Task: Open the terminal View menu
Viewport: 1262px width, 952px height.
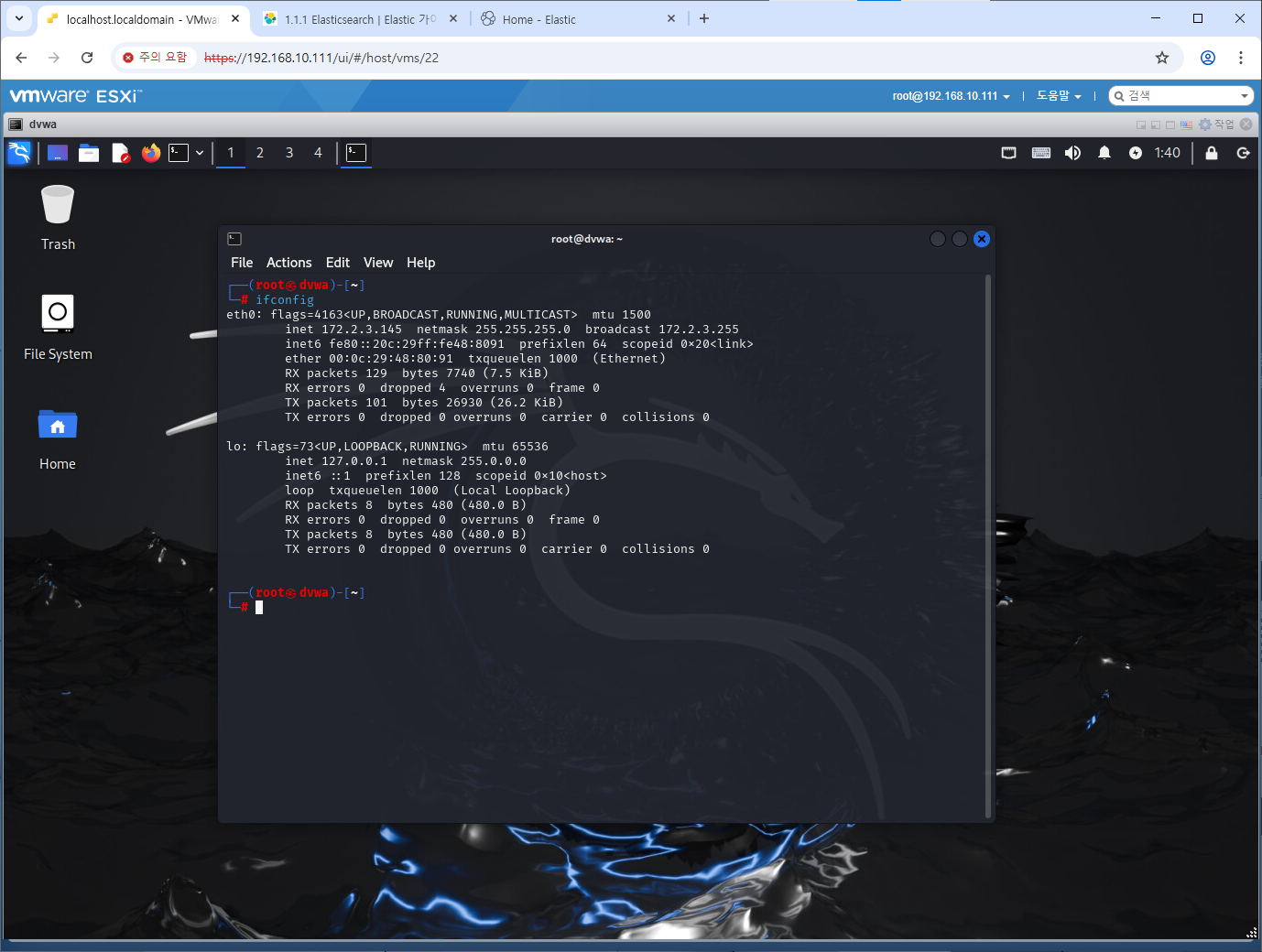Action: pyautogui.click(x=378, y=263)
